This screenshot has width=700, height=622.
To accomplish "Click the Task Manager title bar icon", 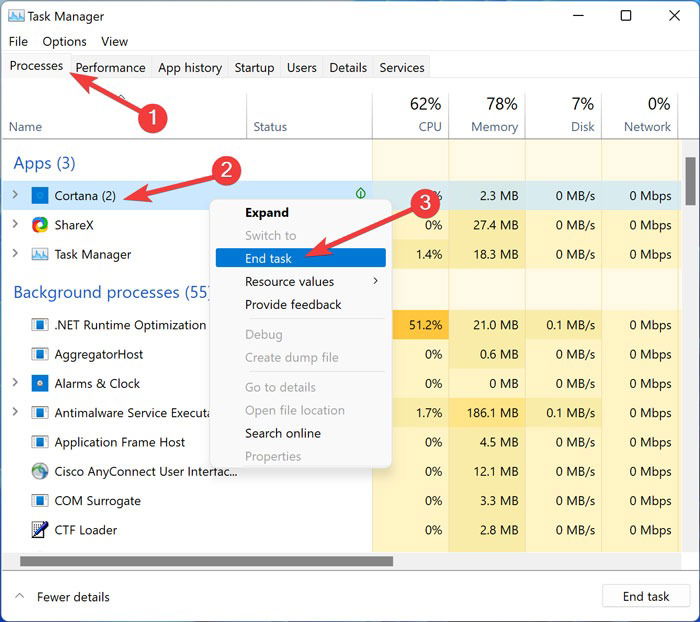I will coord(16,16).
